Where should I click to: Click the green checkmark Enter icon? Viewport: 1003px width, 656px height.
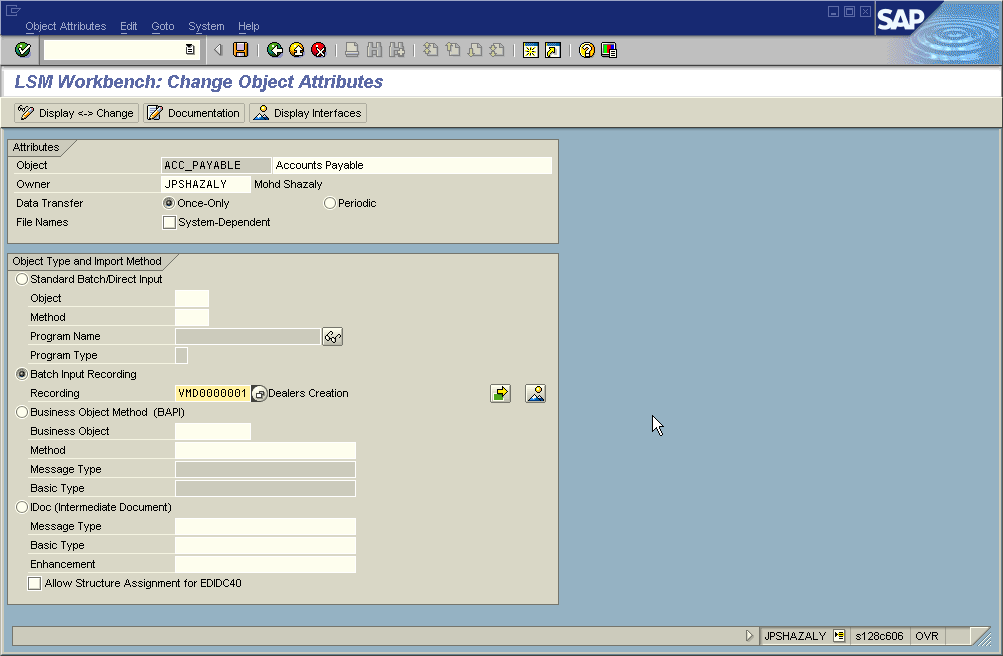click(20, 48)
